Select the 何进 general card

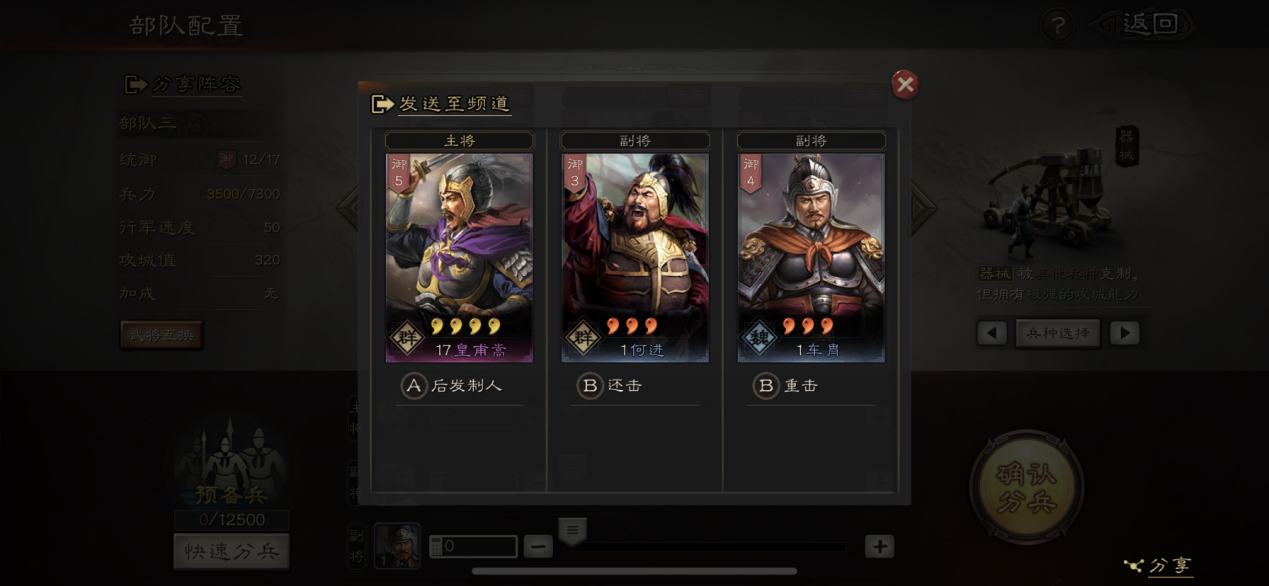coord(635,257)
